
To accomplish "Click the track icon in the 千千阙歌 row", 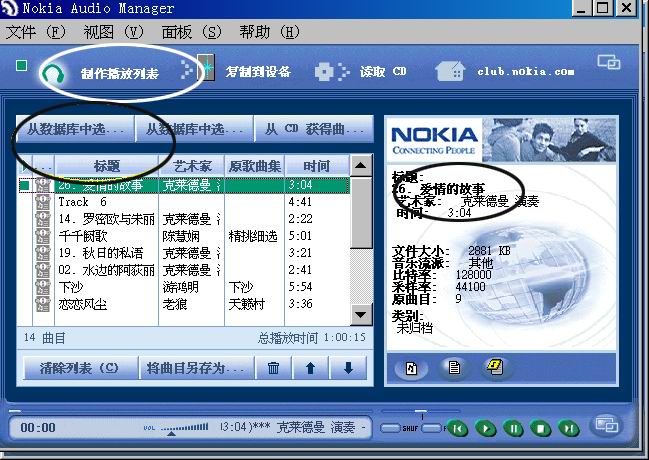I will coord(43,236).
